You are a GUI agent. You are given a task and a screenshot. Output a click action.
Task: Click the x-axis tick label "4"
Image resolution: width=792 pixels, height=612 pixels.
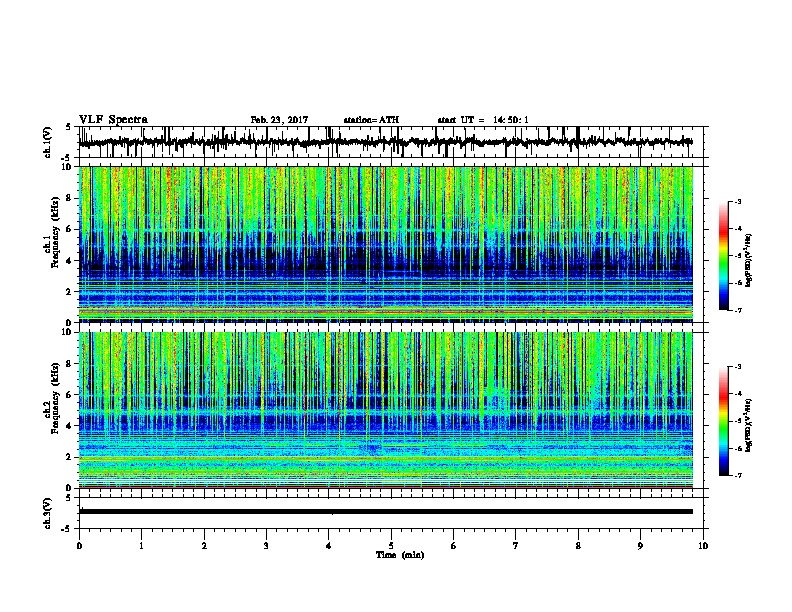(x=329, y=546)
